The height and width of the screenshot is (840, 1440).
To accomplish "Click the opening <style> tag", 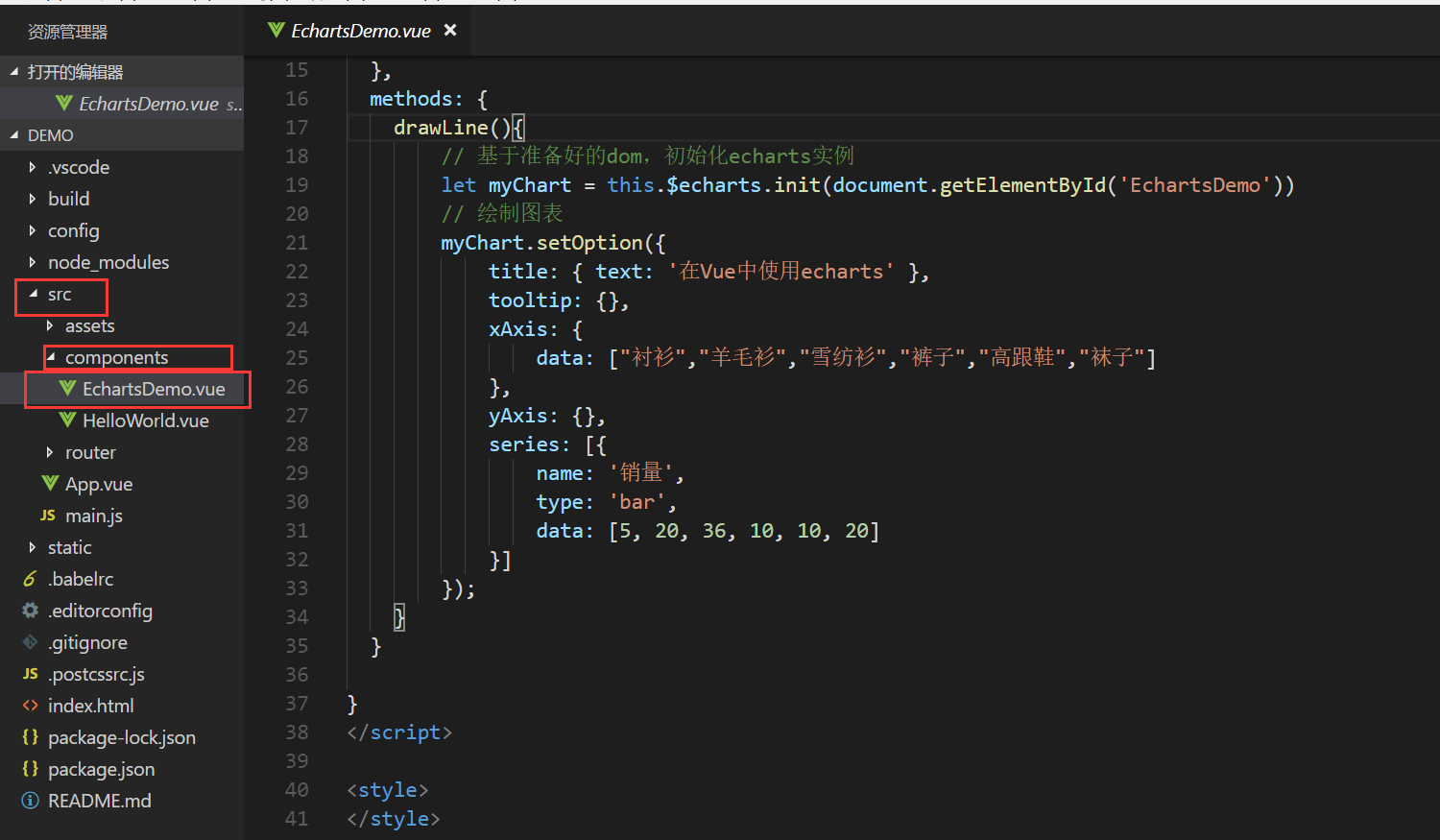I will (x=387, y=790).
